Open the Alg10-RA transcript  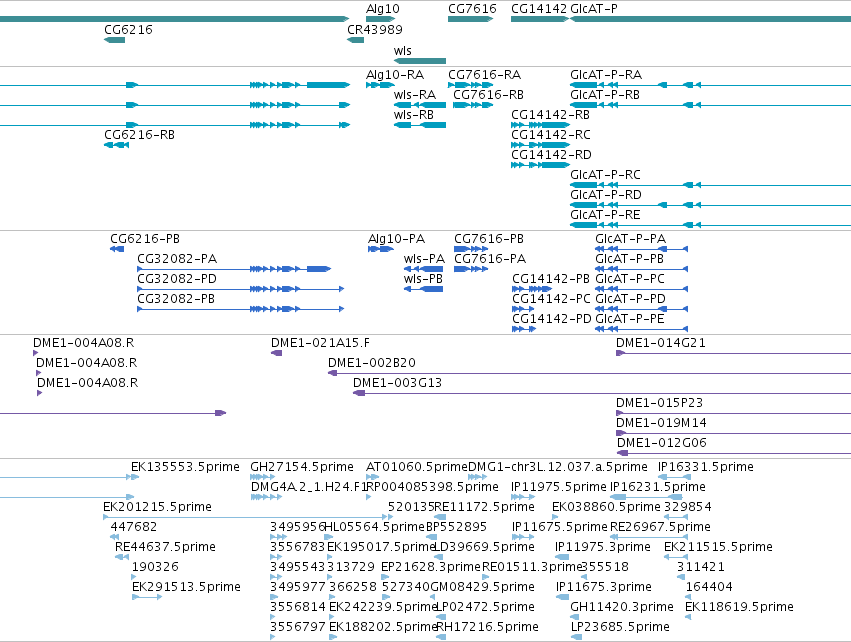tap(395, 74)
